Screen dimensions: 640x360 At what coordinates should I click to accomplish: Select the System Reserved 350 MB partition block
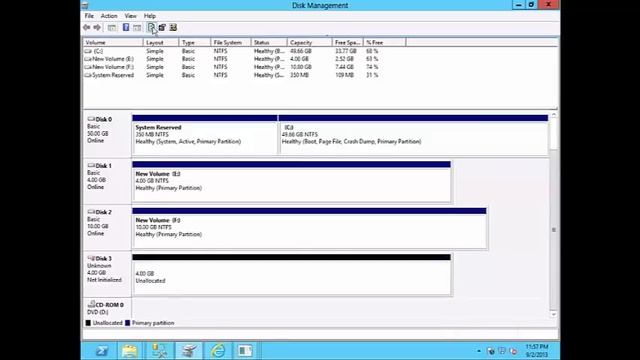pos(204,135)
